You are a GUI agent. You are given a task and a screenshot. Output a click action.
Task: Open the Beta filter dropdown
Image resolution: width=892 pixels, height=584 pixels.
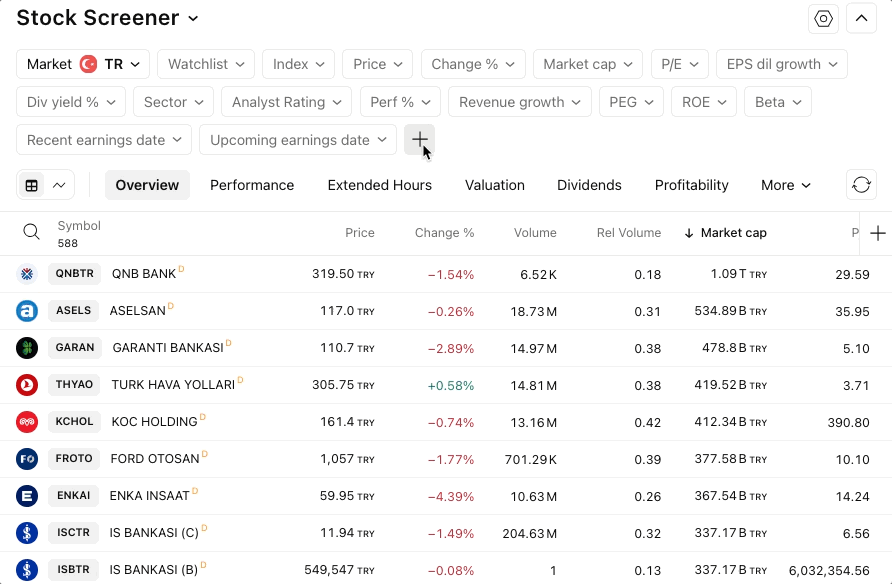(778, 102)
